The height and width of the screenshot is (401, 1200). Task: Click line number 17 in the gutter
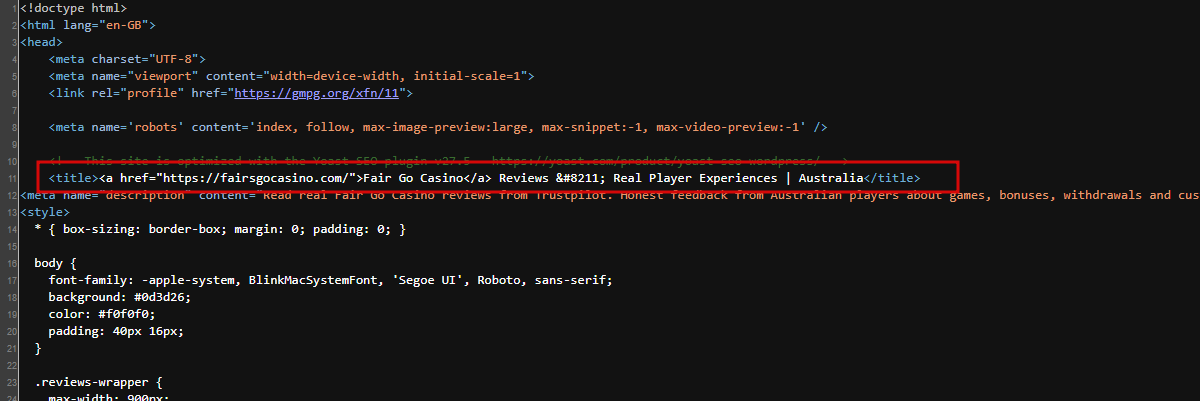(11, 280)
